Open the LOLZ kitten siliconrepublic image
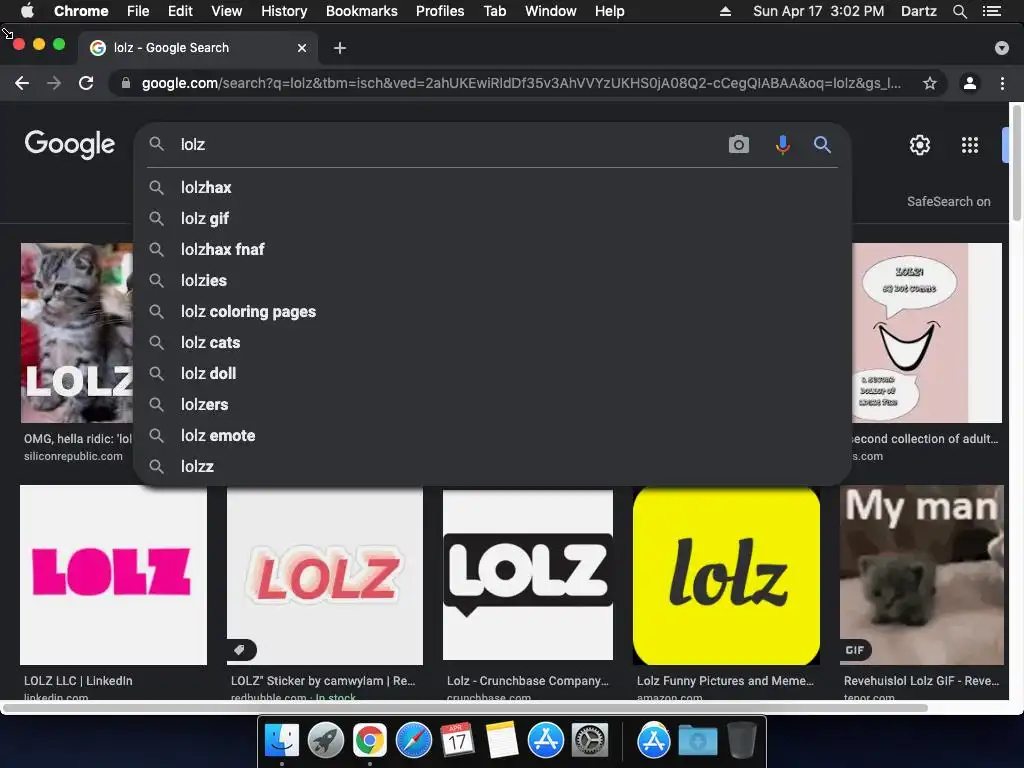The image size is (1024, 768). (x=77, y=333)
